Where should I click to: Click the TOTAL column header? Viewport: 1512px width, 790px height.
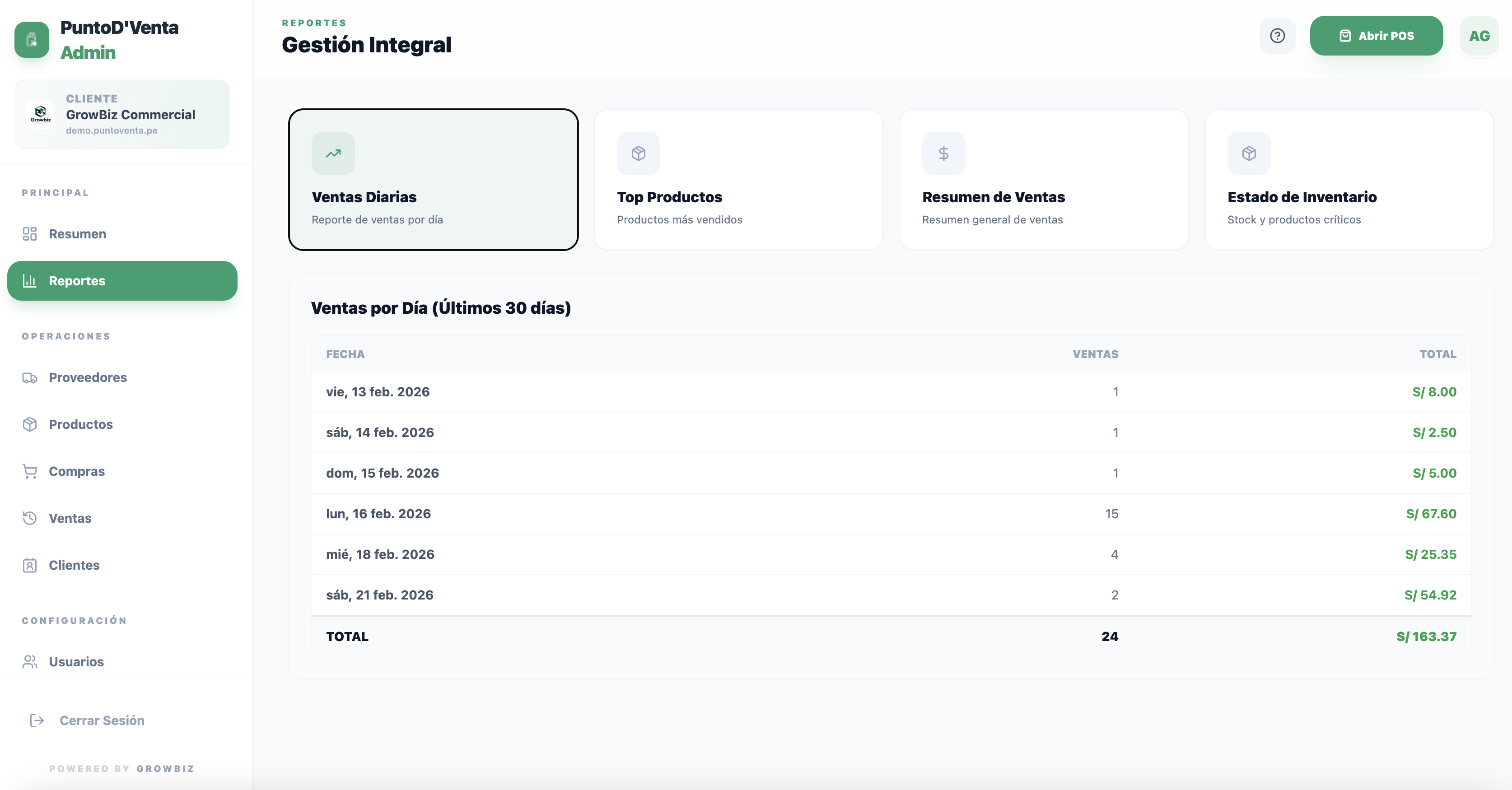click(x=1437, y=354)
